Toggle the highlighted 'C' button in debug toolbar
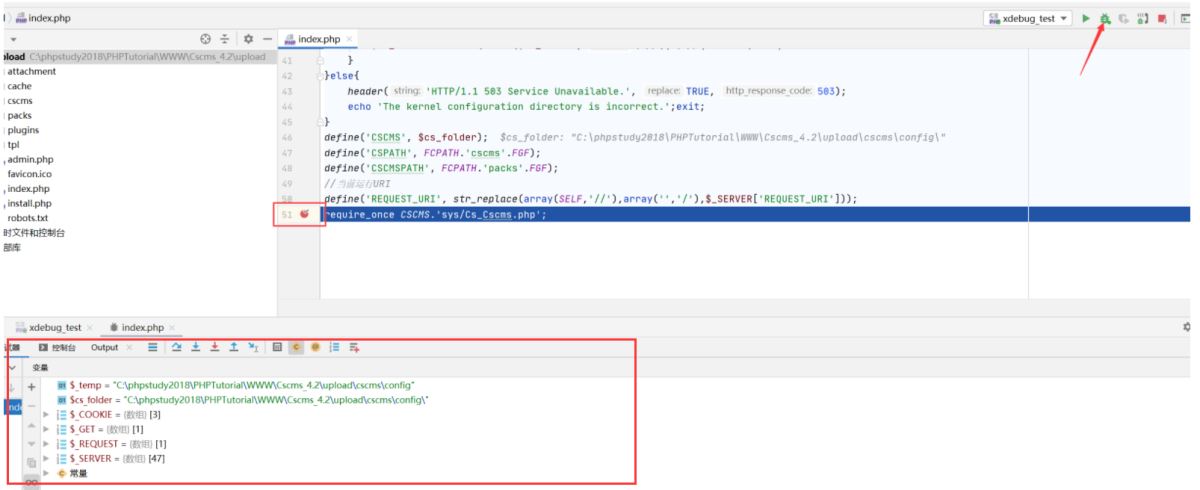 297,347
